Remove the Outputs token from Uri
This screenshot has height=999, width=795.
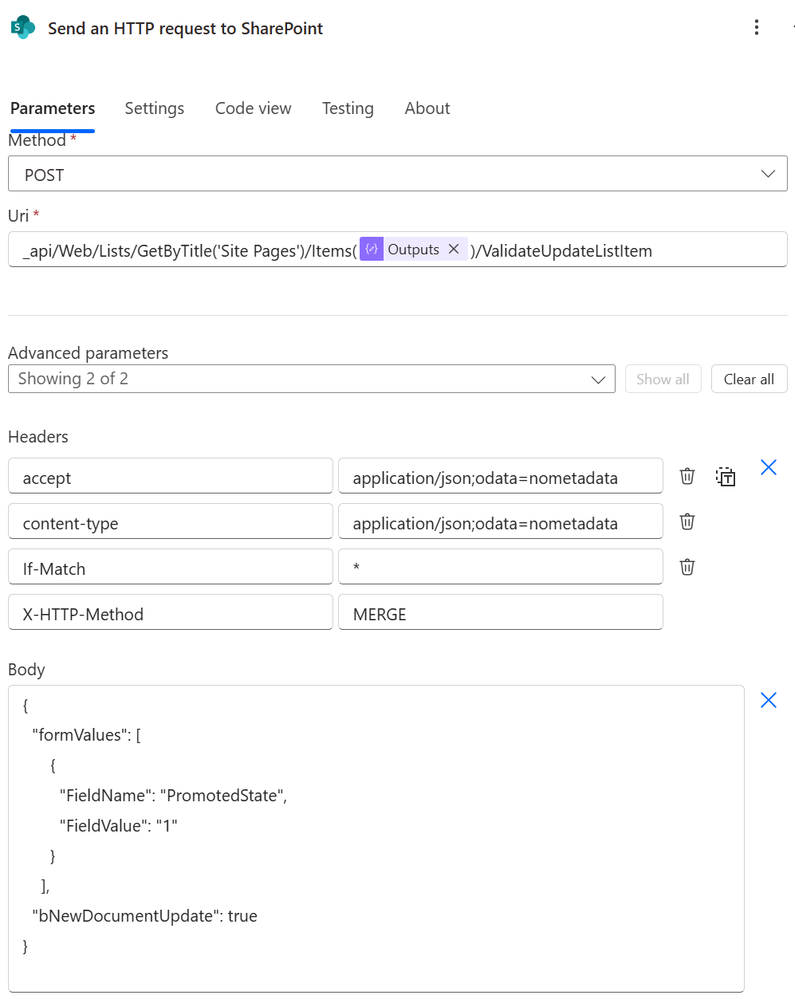click(x=454, y=250)
